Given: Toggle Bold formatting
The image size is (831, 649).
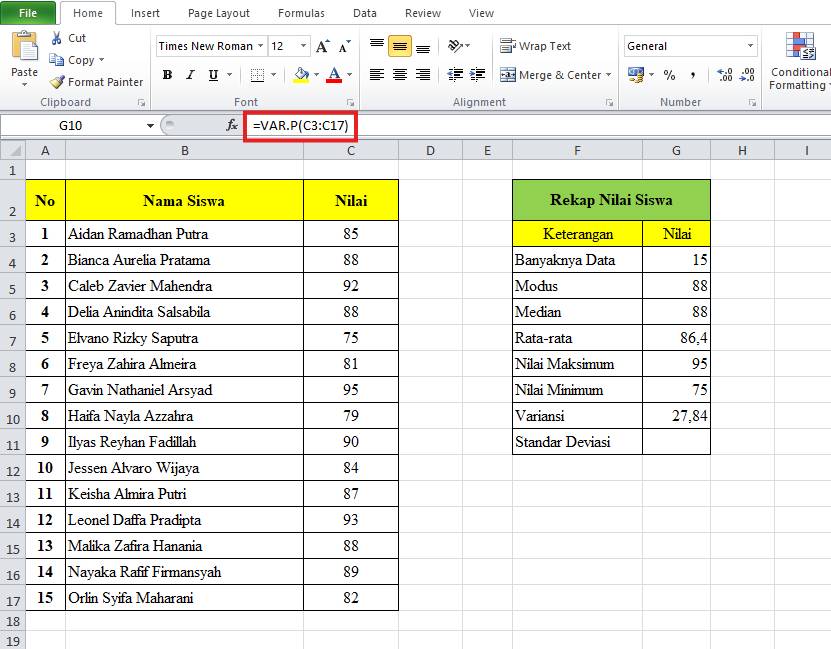Looking at the screenshot, I should (x=167, y=75).
